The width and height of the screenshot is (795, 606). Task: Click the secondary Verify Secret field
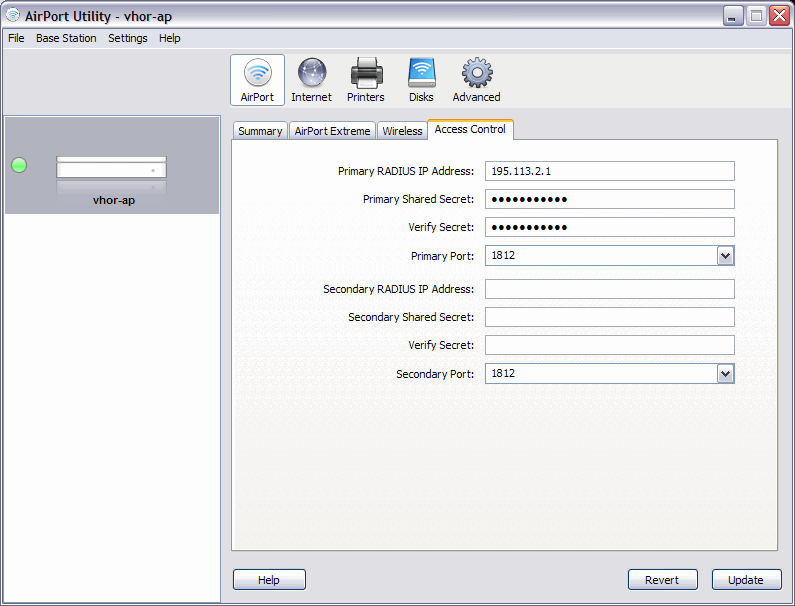pos(609,345)
